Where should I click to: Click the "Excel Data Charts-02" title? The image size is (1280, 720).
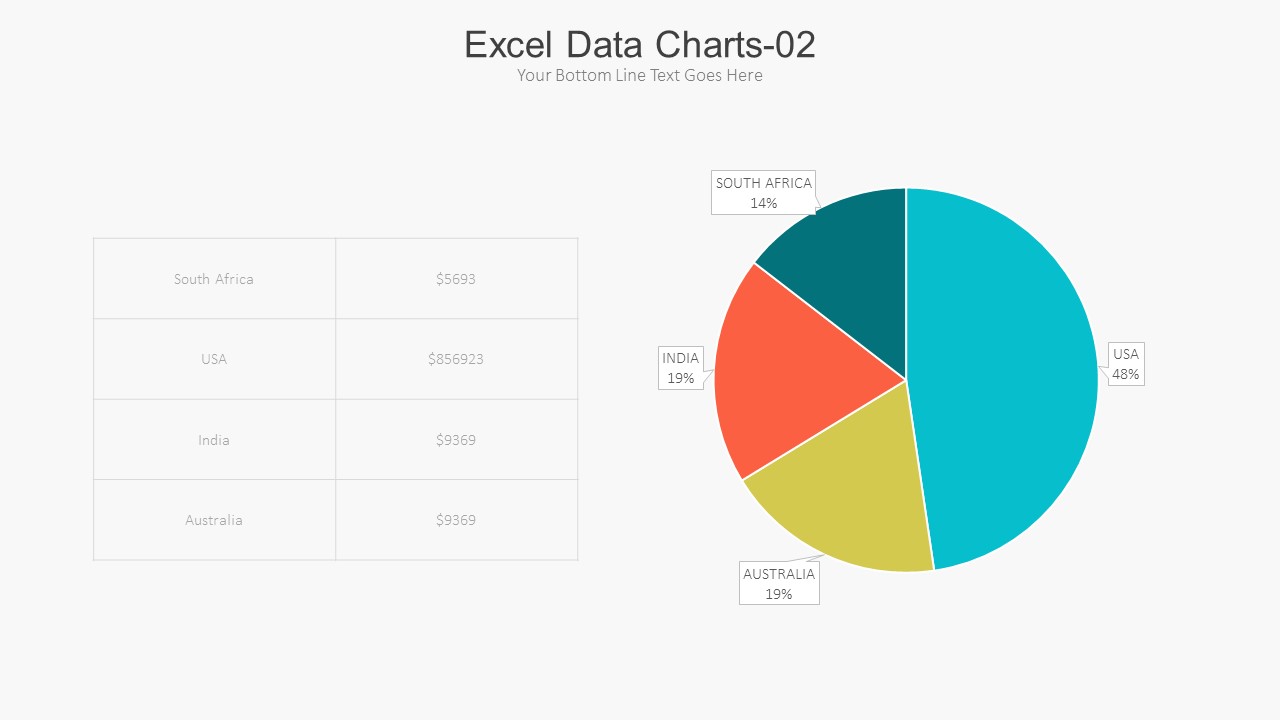pos(640,45)
